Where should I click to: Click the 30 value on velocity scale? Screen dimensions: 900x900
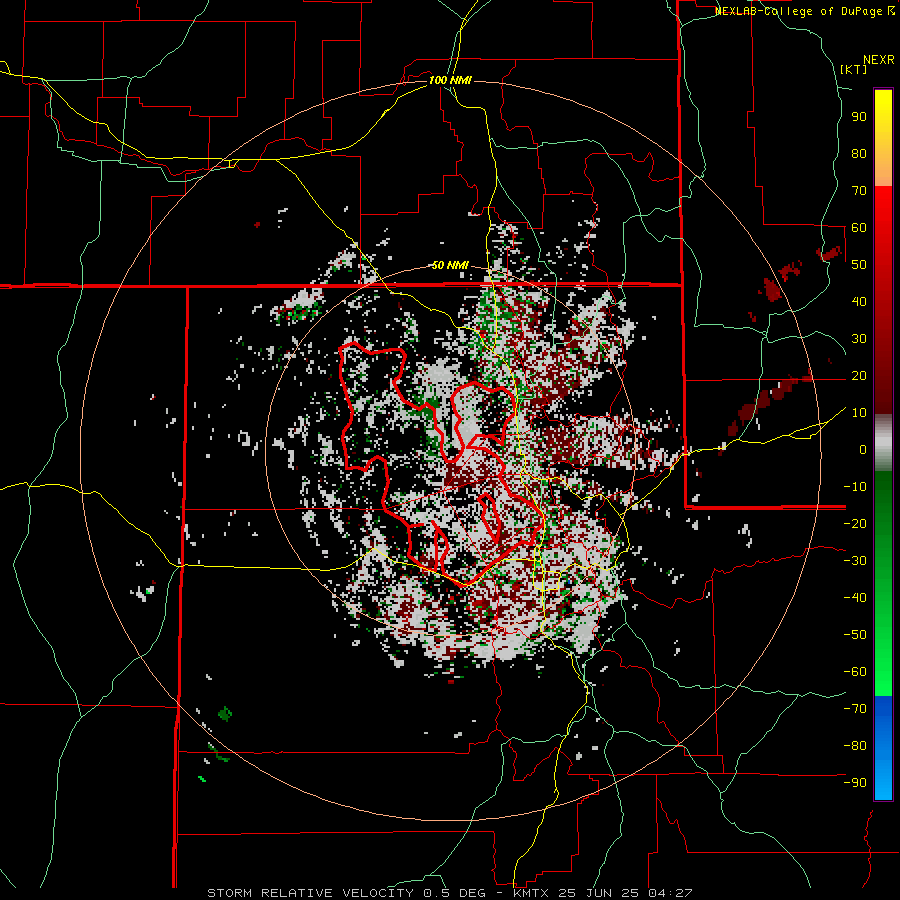859,339
